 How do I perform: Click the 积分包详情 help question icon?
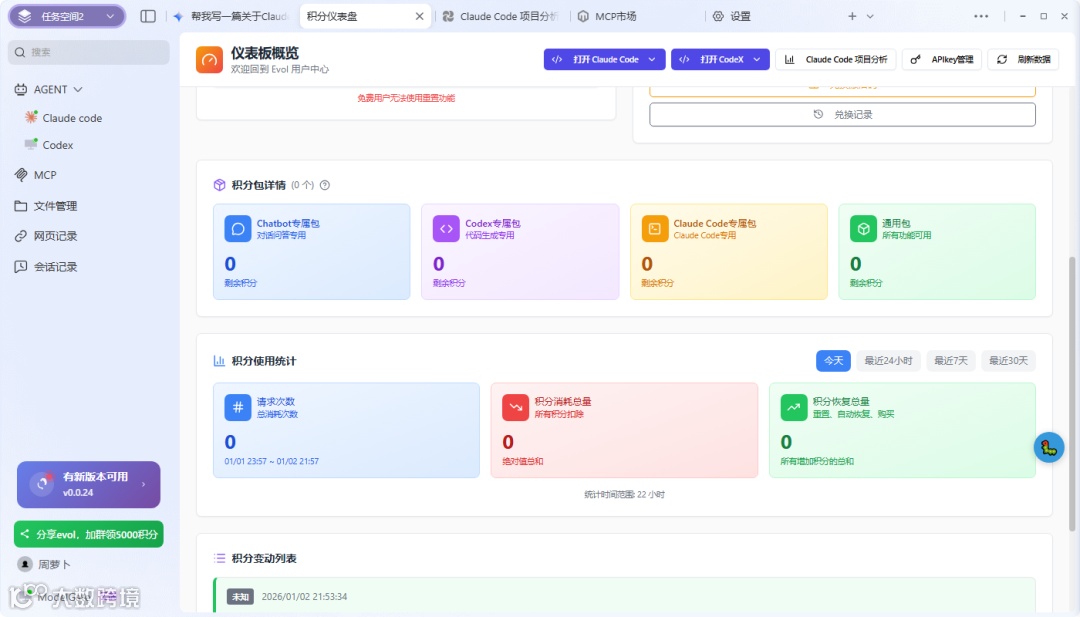click(324, 185)
